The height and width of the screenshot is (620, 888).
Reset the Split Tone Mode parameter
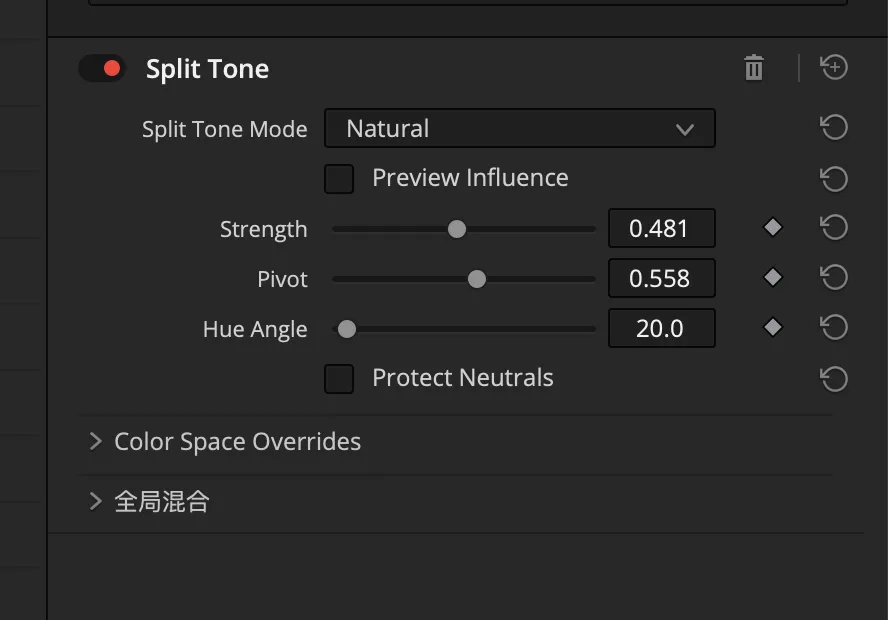[834, 128]
